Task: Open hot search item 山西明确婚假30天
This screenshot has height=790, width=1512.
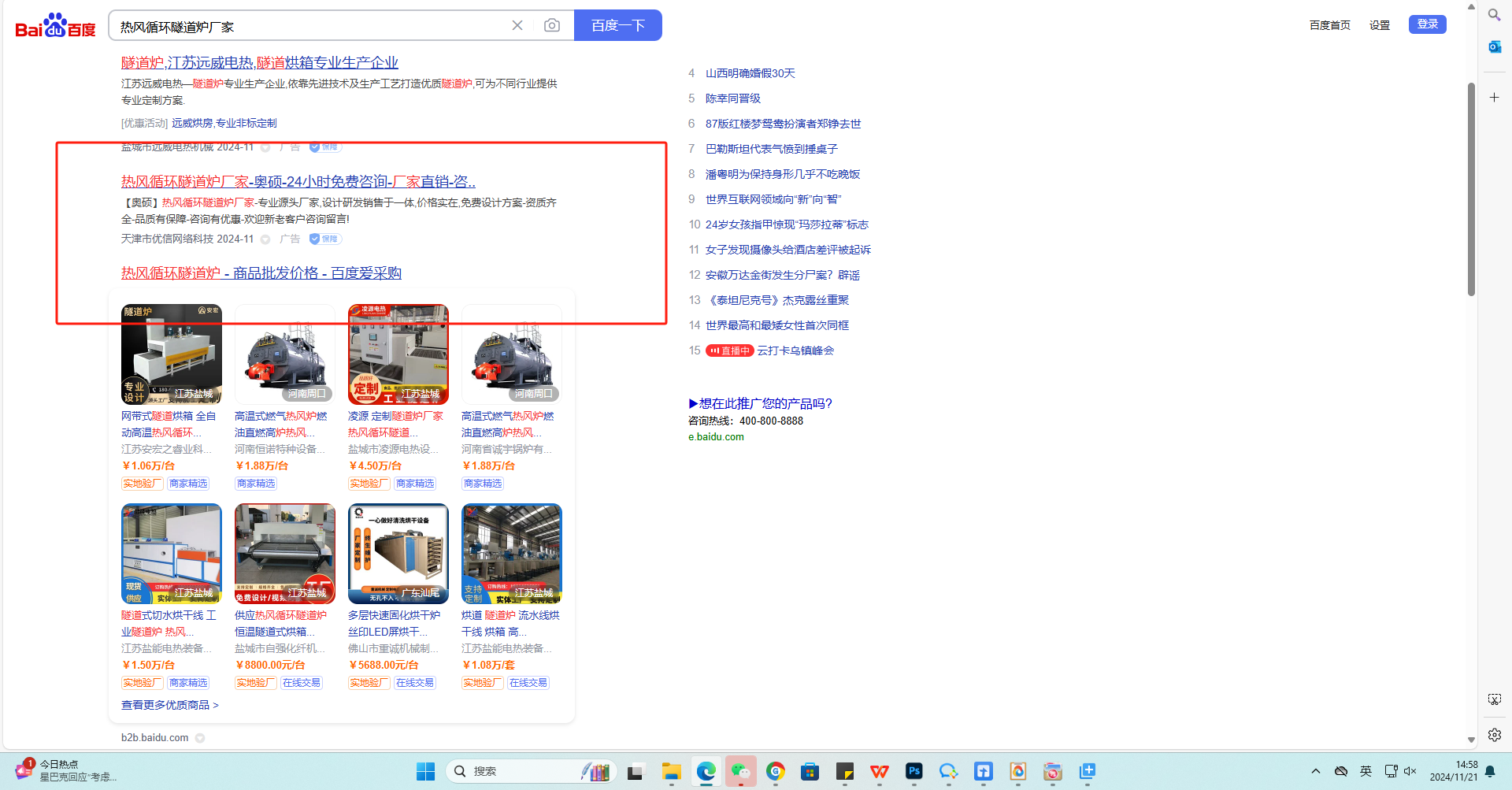Action: coord(750,73)
